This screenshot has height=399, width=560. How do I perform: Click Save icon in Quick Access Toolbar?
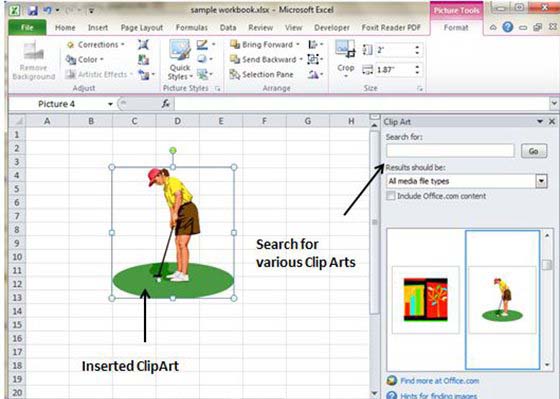32,10
